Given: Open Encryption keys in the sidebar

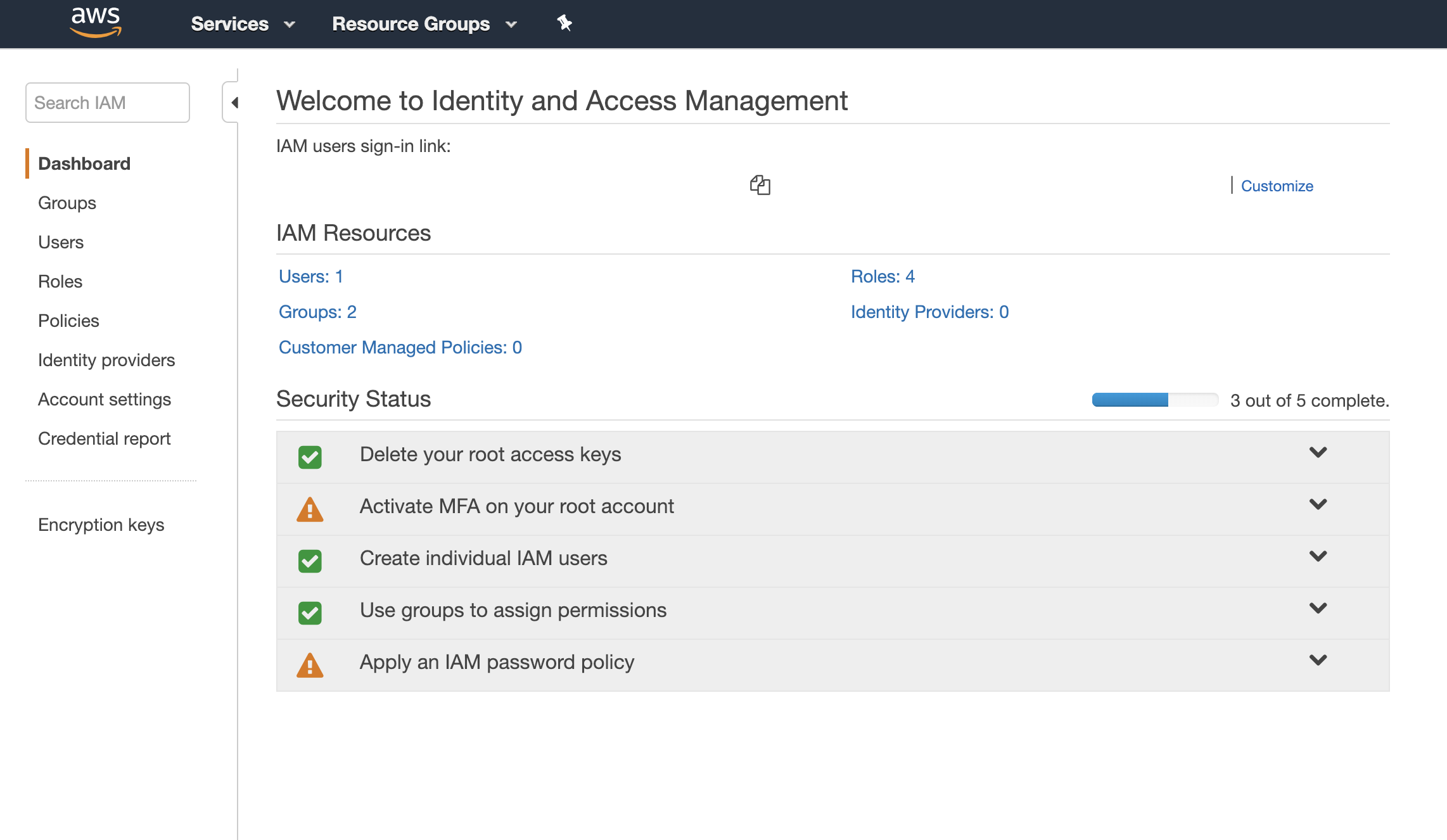Looking at the screenshot, I should click(101, 525).
